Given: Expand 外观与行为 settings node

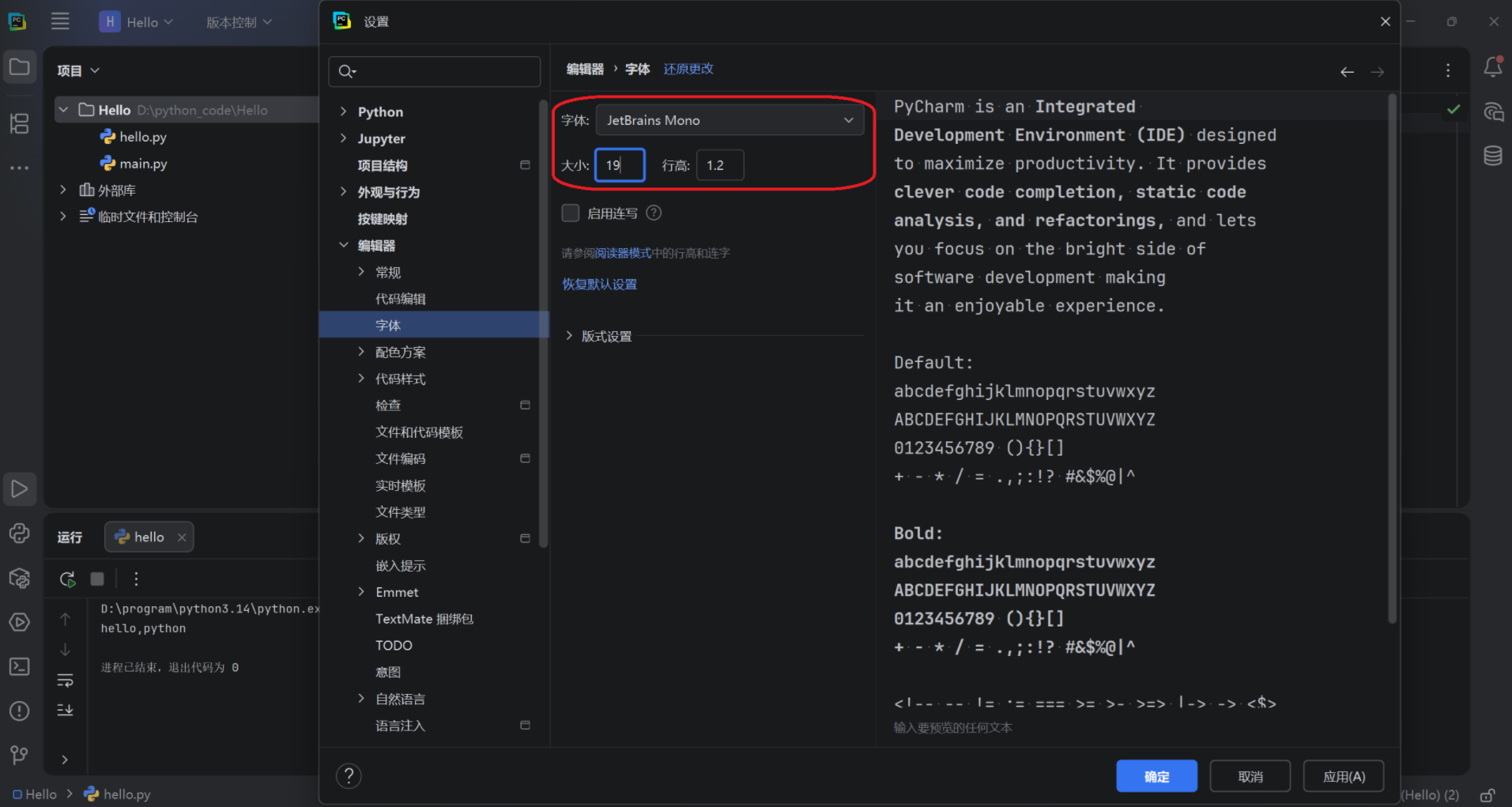Looking at the screenshot, I should (343, 191).
